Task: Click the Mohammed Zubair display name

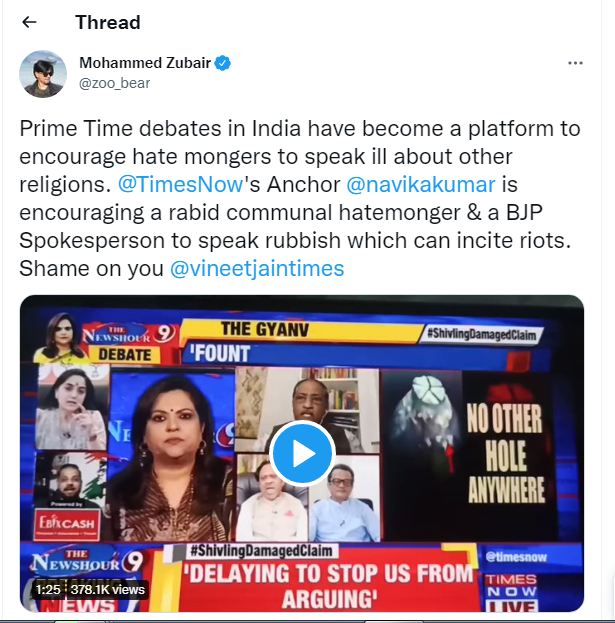Action: [145, 63]
